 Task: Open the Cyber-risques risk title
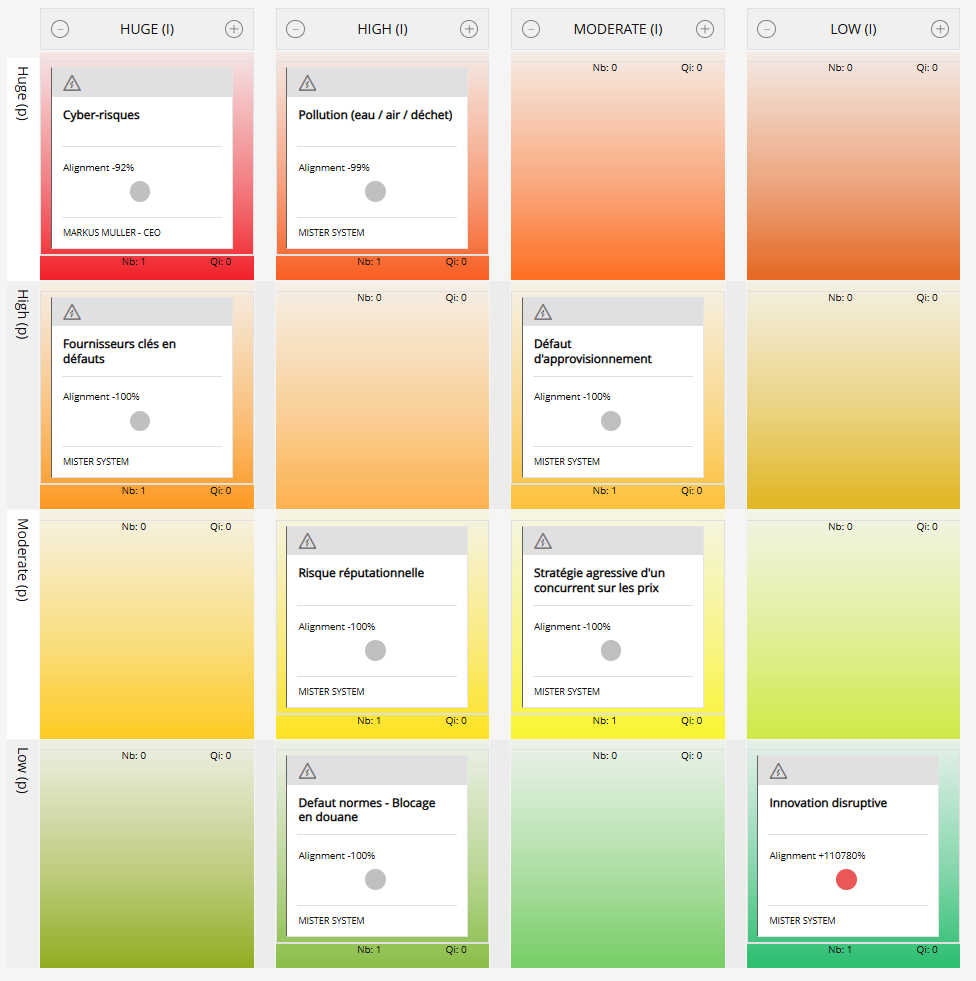[x=101, y=115]
